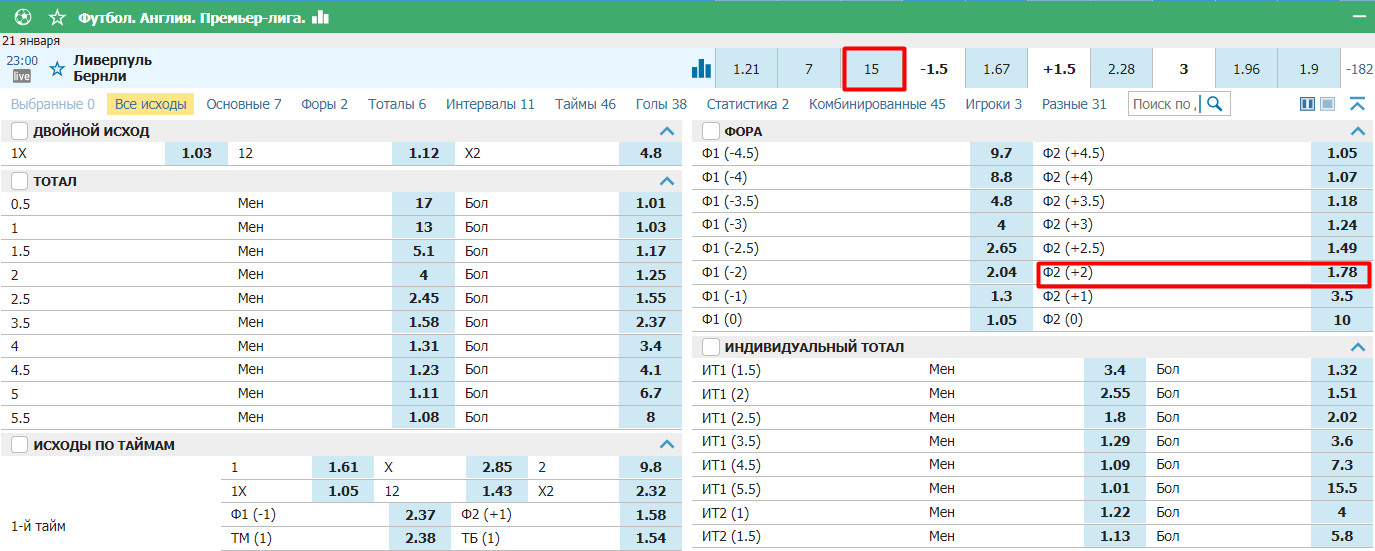Open the Интервалы 11 tab
The image size is (1375, 551).
click(x=490, y=104)
